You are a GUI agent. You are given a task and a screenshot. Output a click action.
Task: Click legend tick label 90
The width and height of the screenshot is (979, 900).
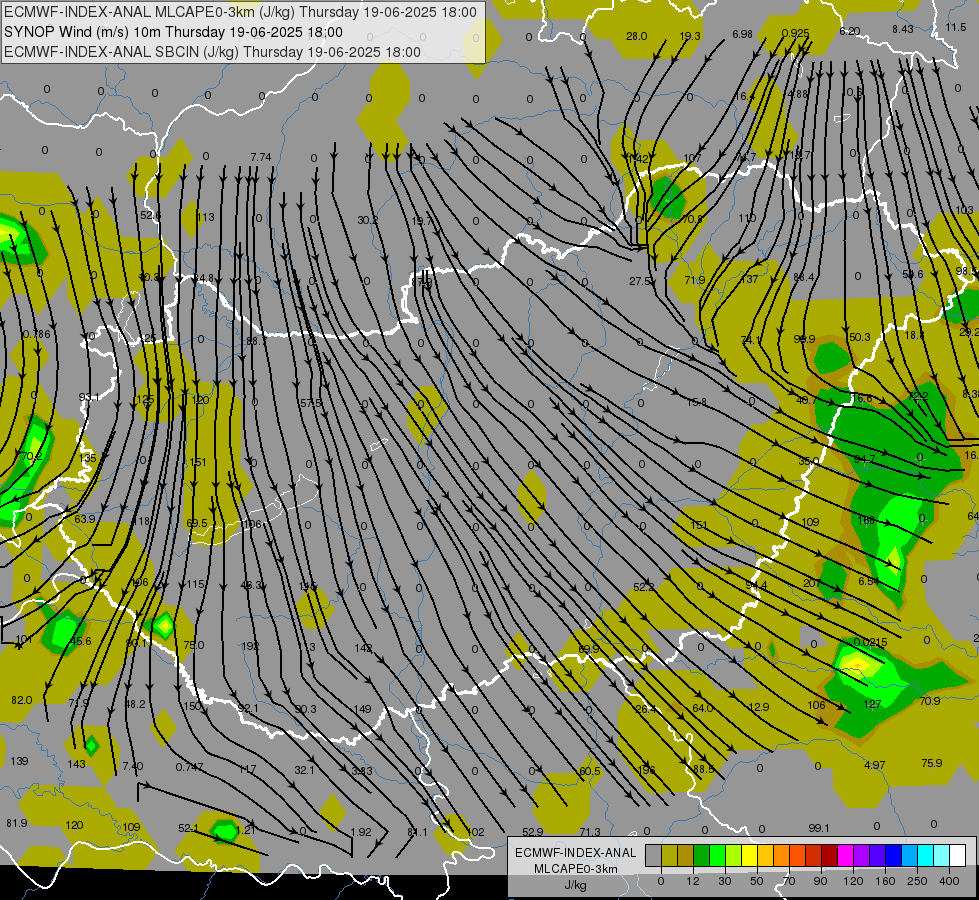click(x=821, y=881)
